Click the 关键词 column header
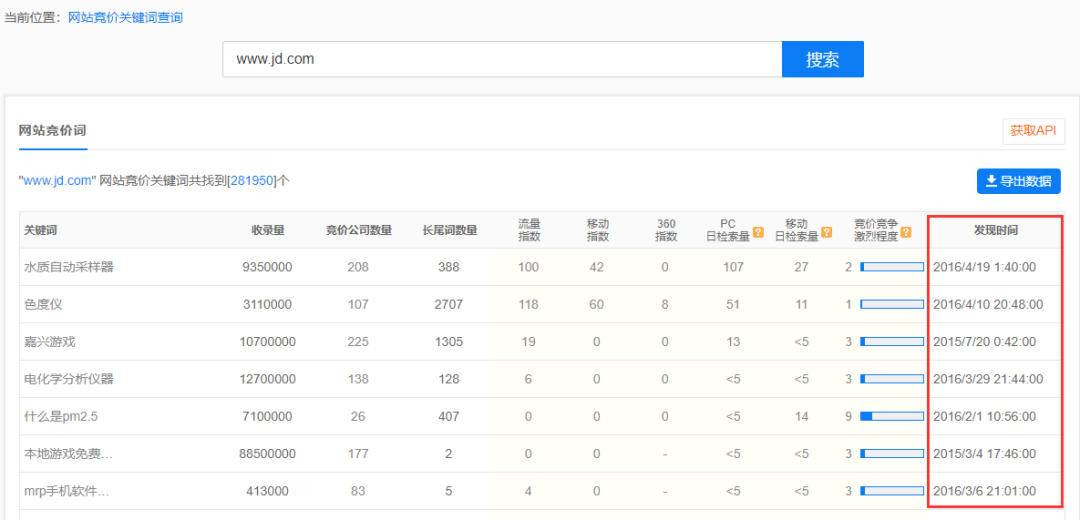 click(x=40, y=231)
